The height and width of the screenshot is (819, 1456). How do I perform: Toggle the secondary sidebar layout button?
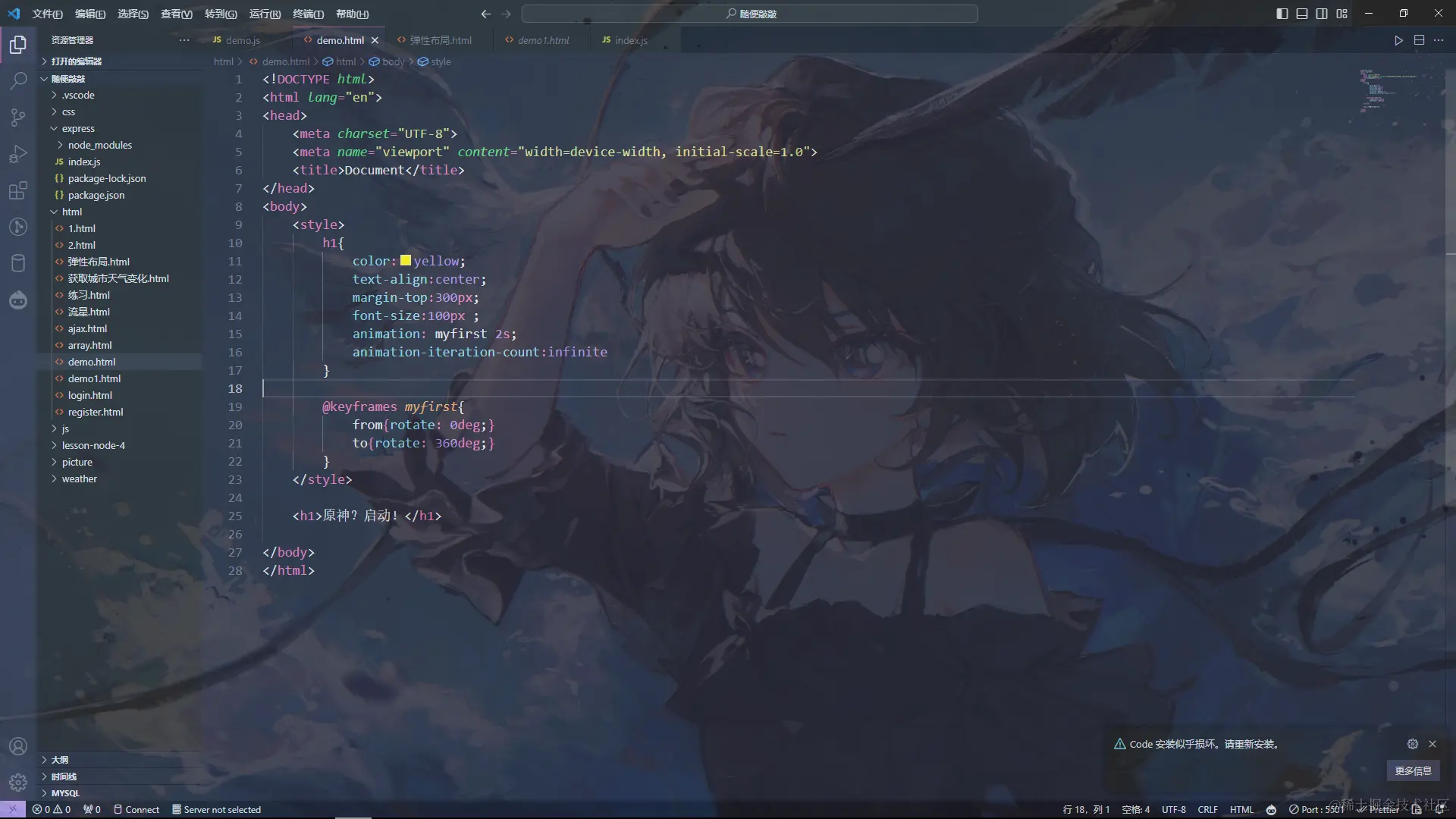point(1322,14)
